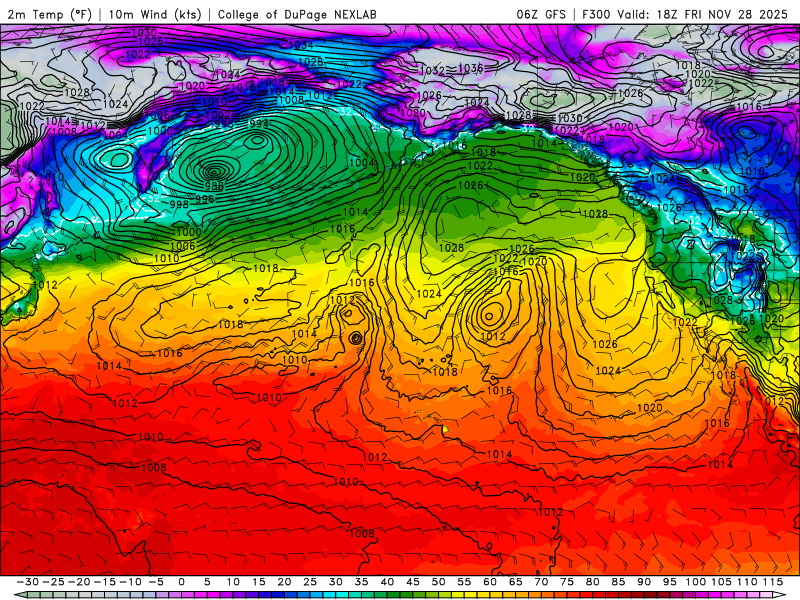
Task: Click the '06Z GFS' model run label
Action: click(541, 14)
